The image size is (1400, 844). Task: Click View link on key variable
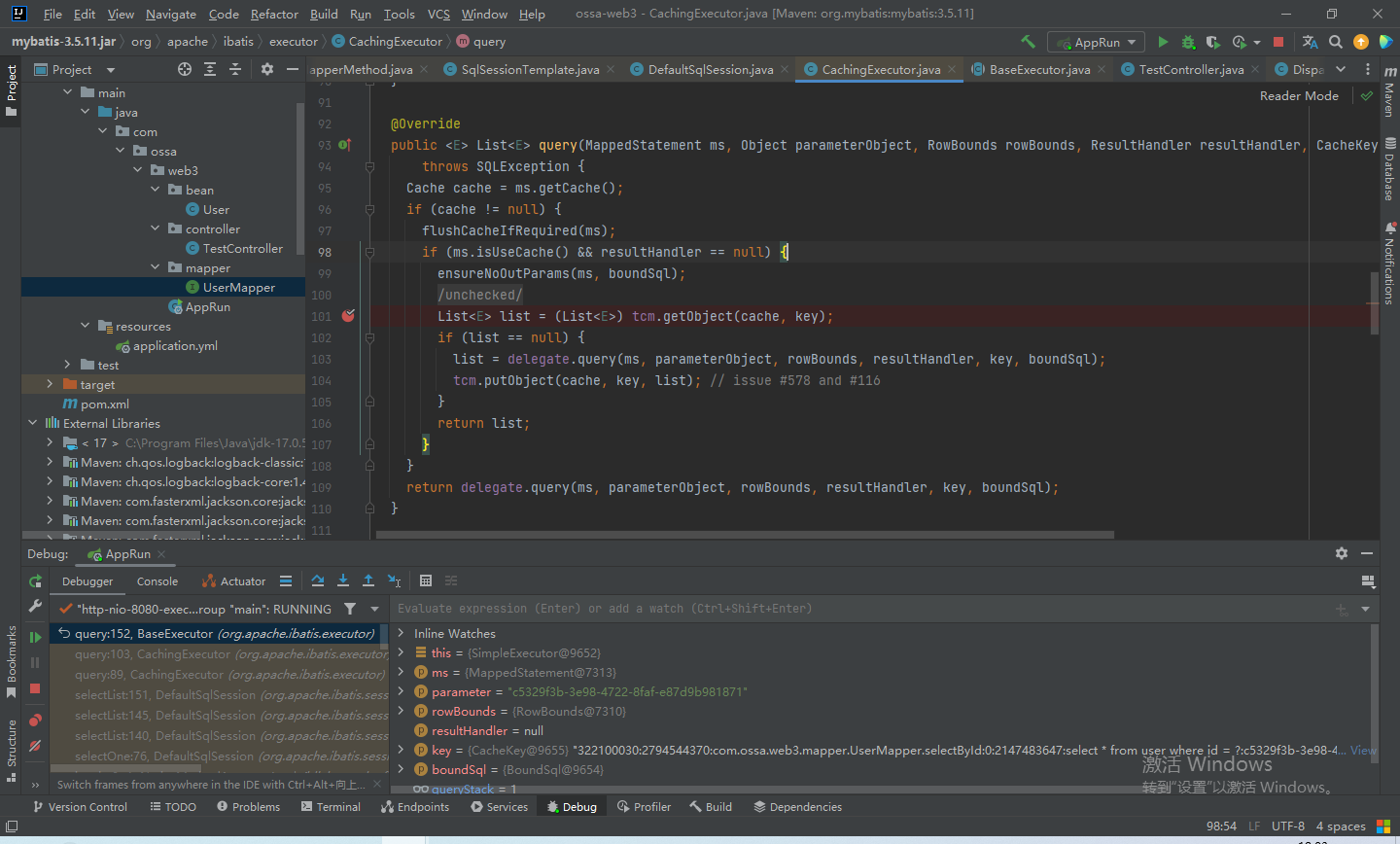(x=1363, y=750)
